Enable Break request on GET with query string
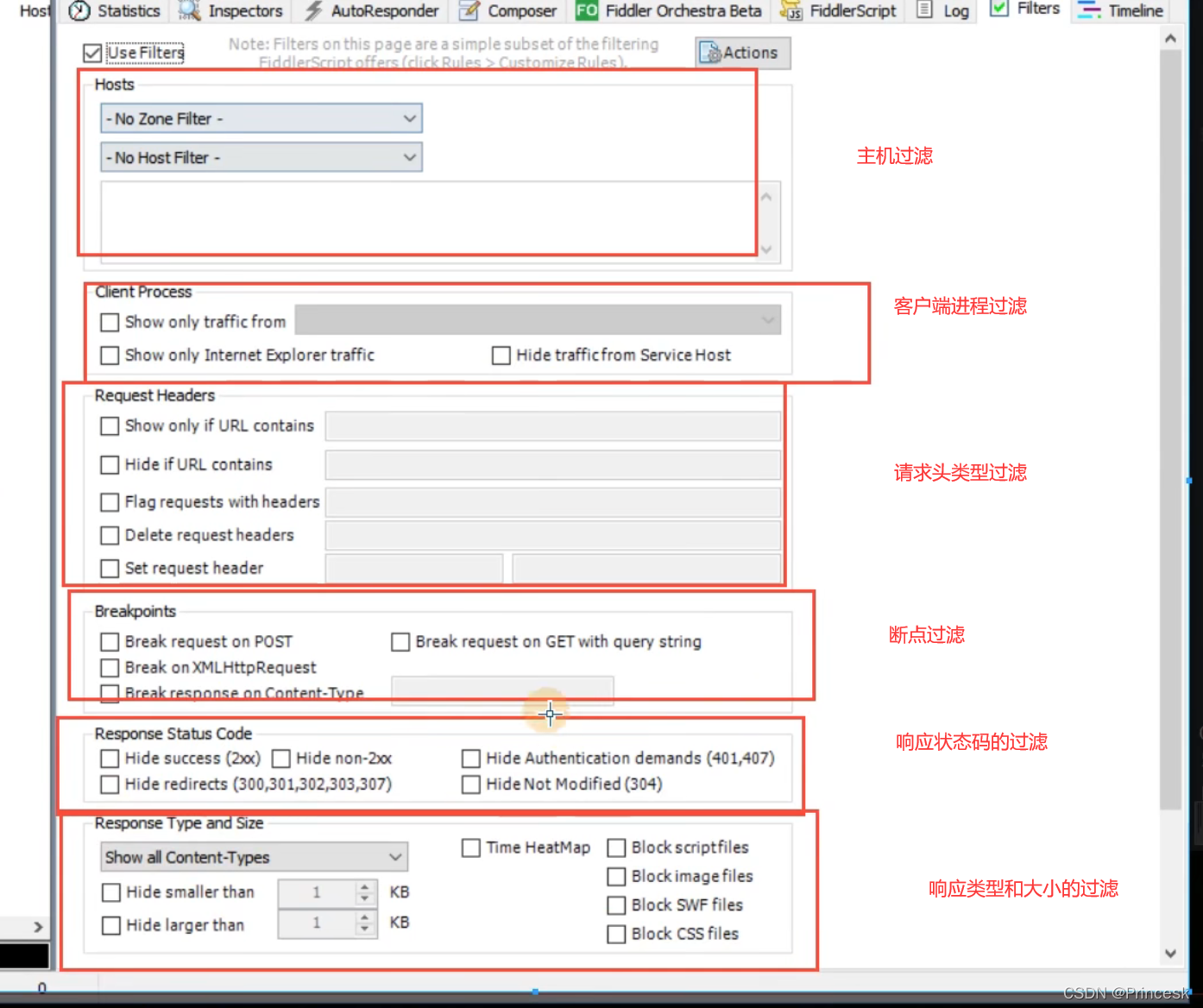The height and width of the screenshot is (1008, 1203). click(x=400, y=642)
